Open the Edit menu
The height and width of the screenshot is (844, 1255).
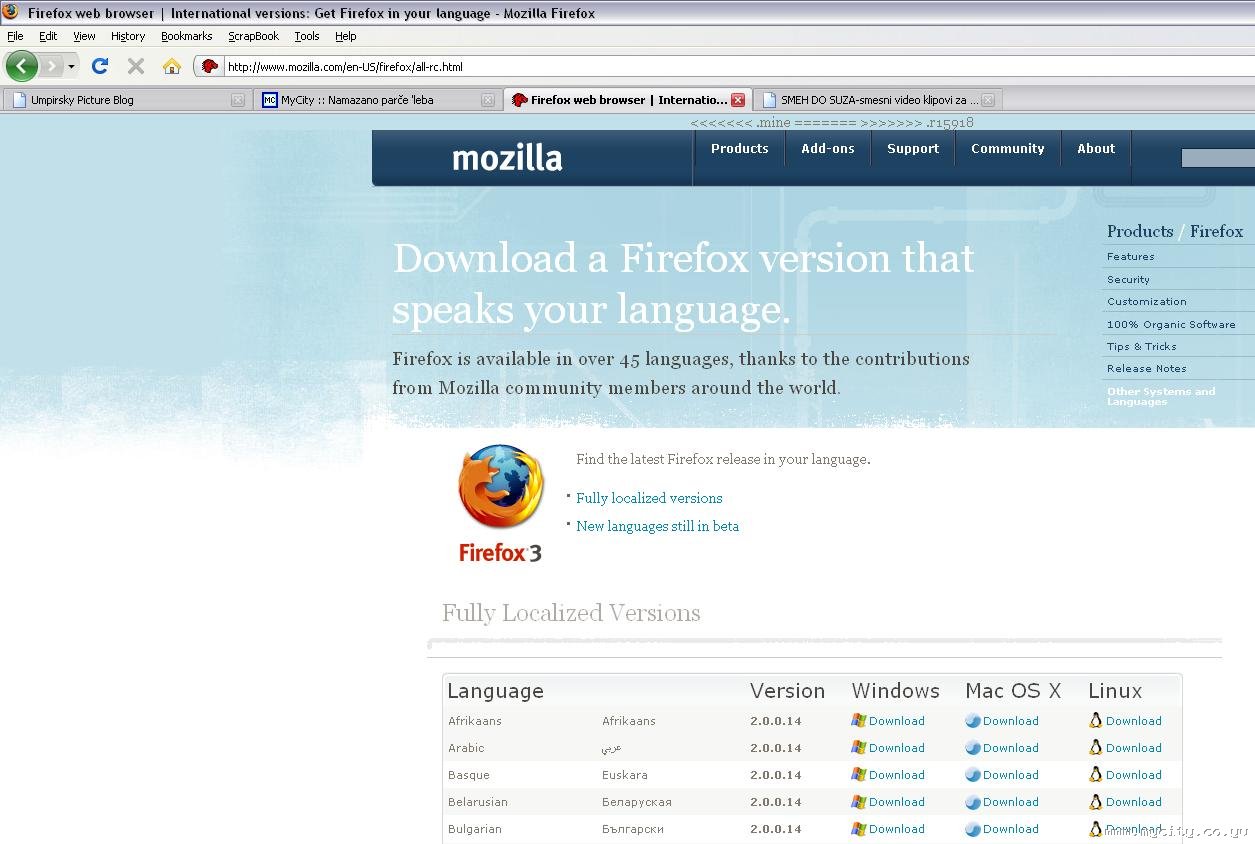(48, 36)
